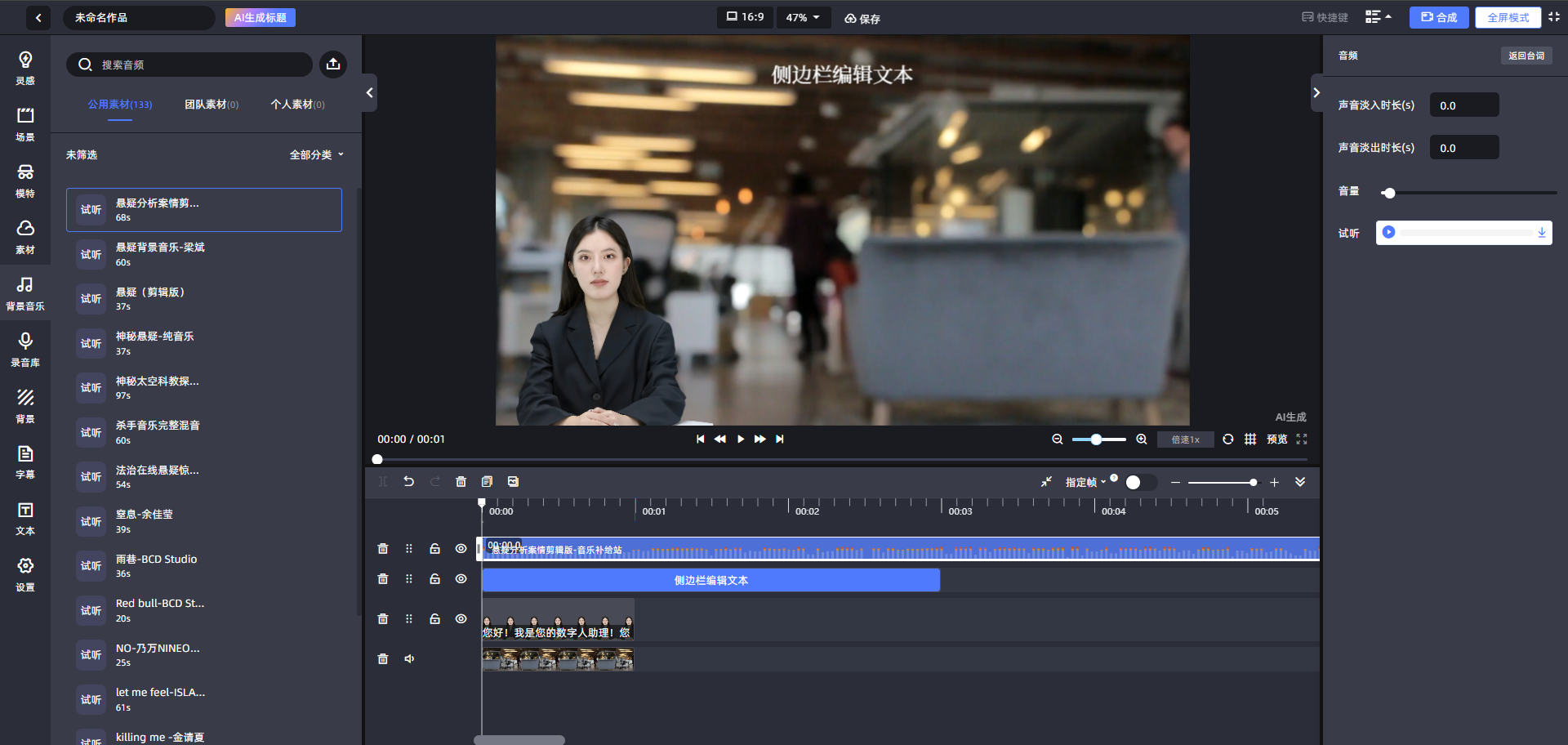Adjust the 音量 volume slider handle

[x=1389, y=193]
